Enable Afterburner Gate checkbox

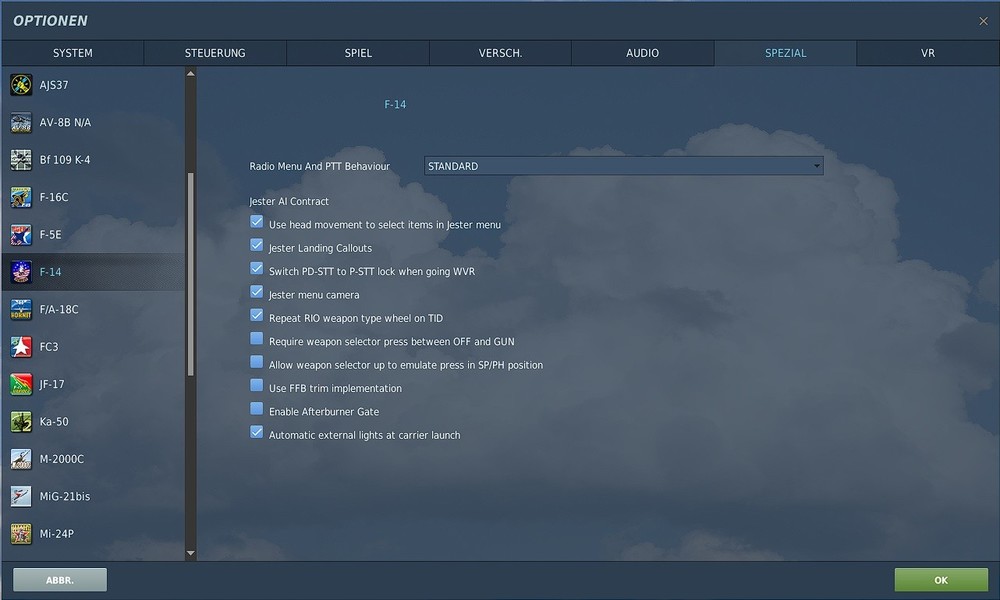tap(256, 409)
